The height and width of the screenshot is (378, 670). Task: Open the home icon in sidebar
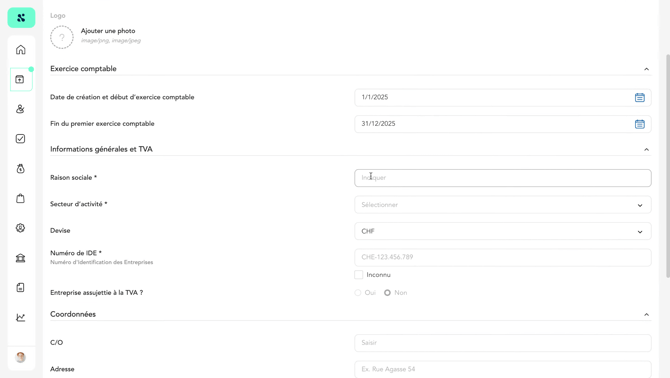(x=21, y=50)
